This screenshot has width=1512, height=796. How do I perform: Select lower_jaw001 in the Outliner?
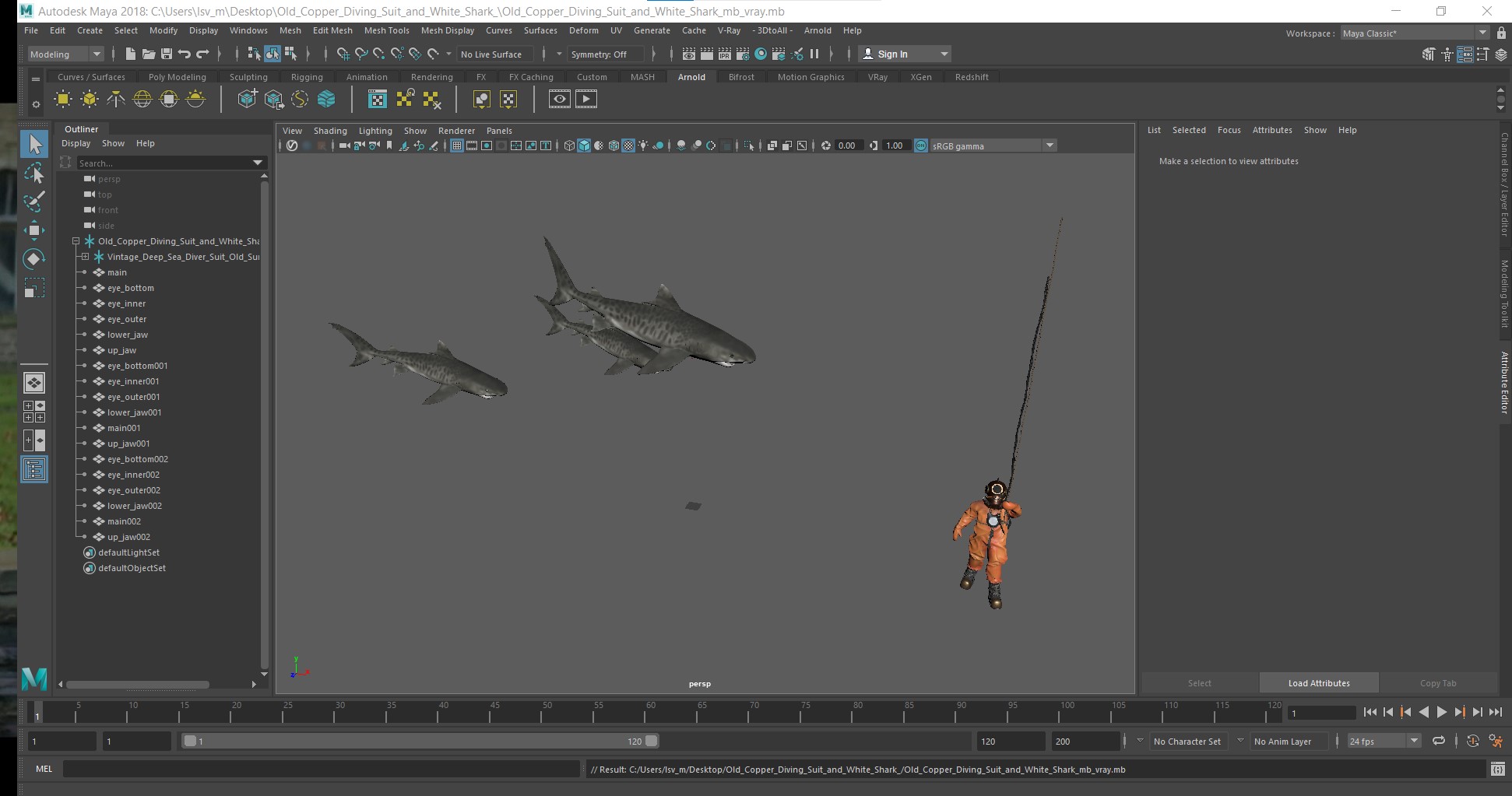click(x=134, y=412)
